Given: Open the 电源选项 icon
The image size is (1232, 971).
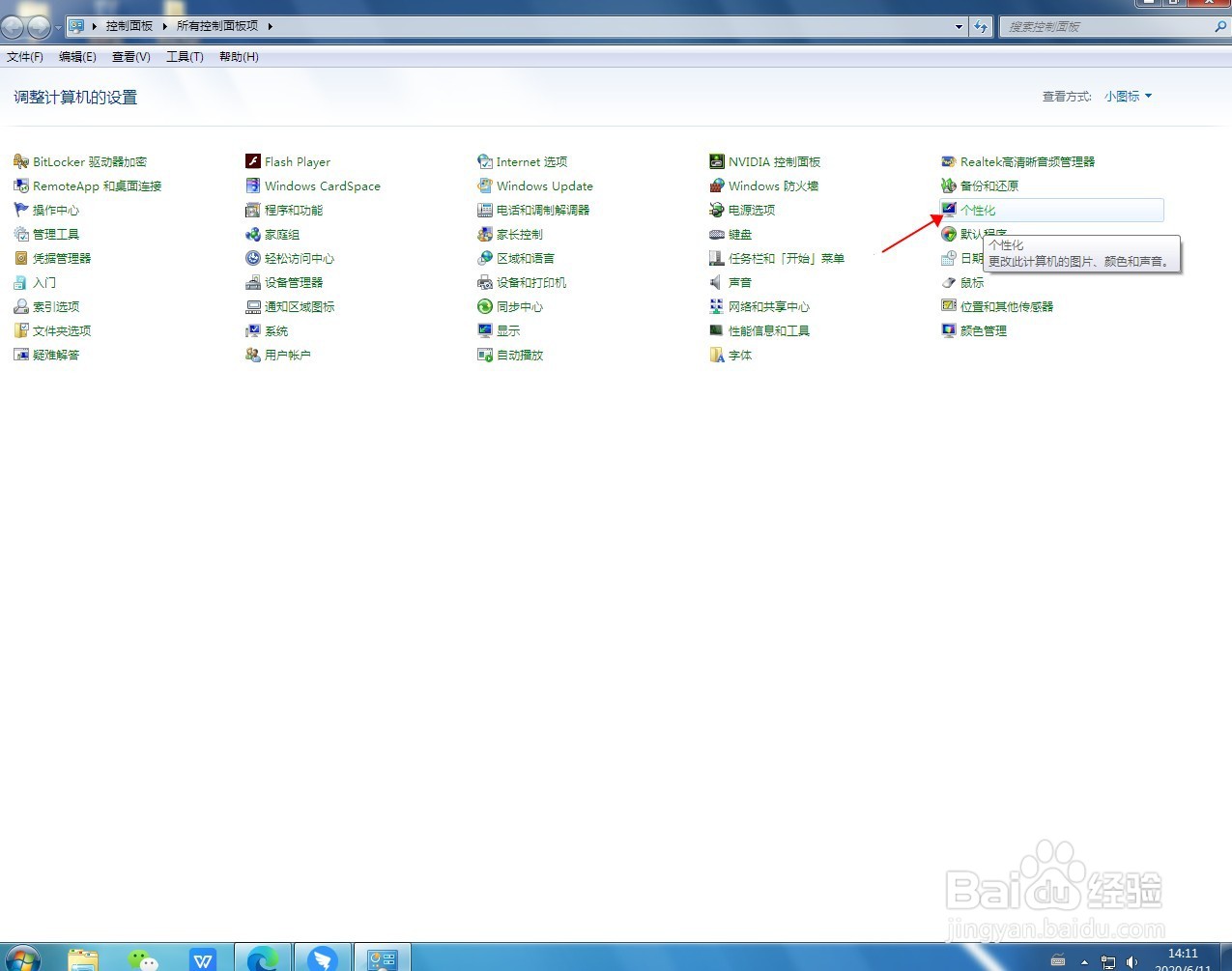Looking at the screenshot, I should tap(717, 210).
